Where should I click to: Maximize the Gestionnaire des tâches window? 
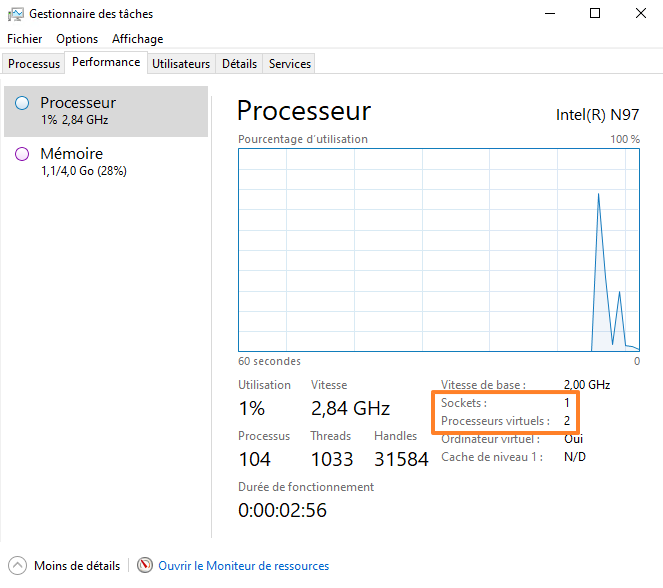click(x=595, y=14)
